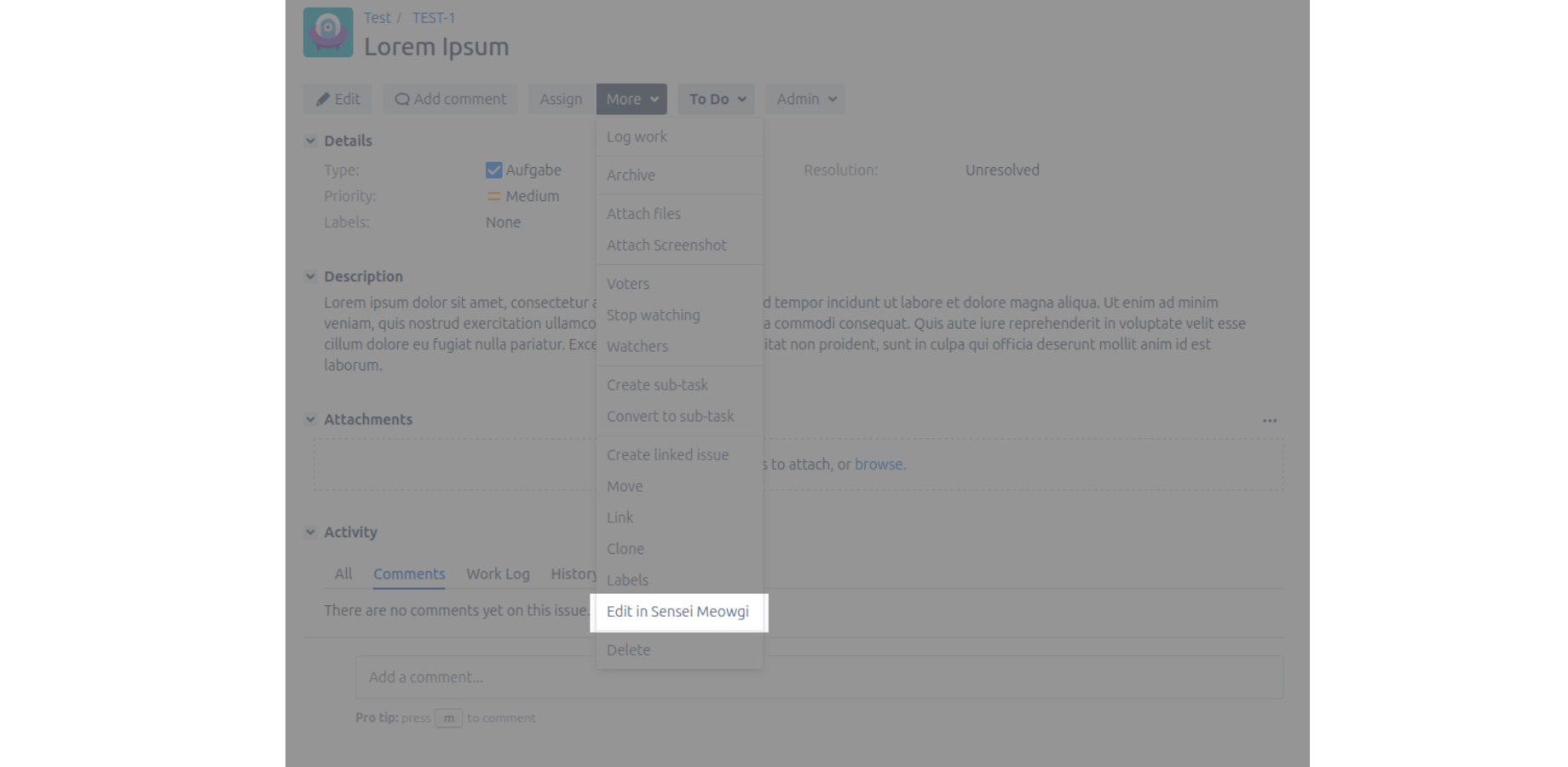Viewport: 1568px width, 767px height.
Task: Click the Assign button
Action: point(560,99)
